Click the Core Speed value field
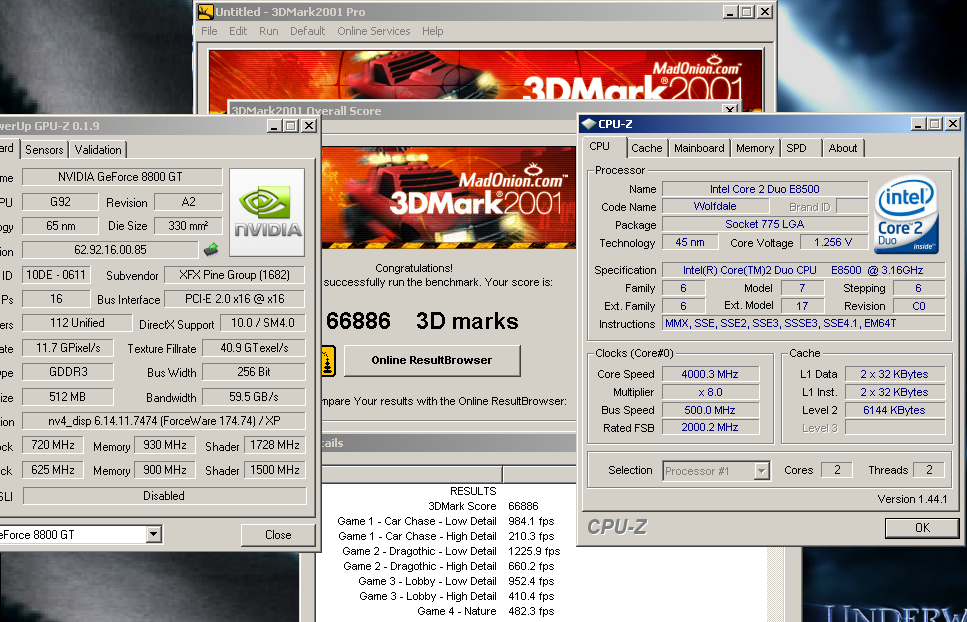This screenshot has width=967, height=622. [x=712, y=374]
